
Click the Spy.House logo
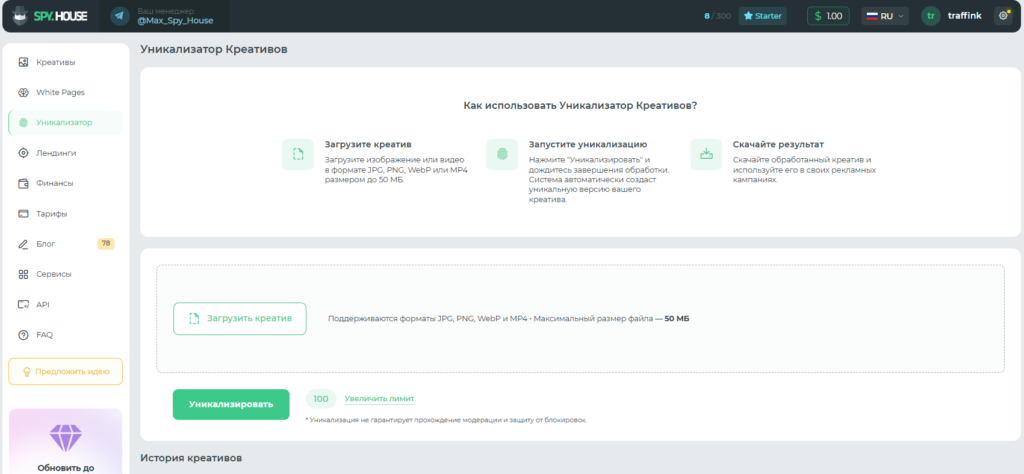(50, 16)
